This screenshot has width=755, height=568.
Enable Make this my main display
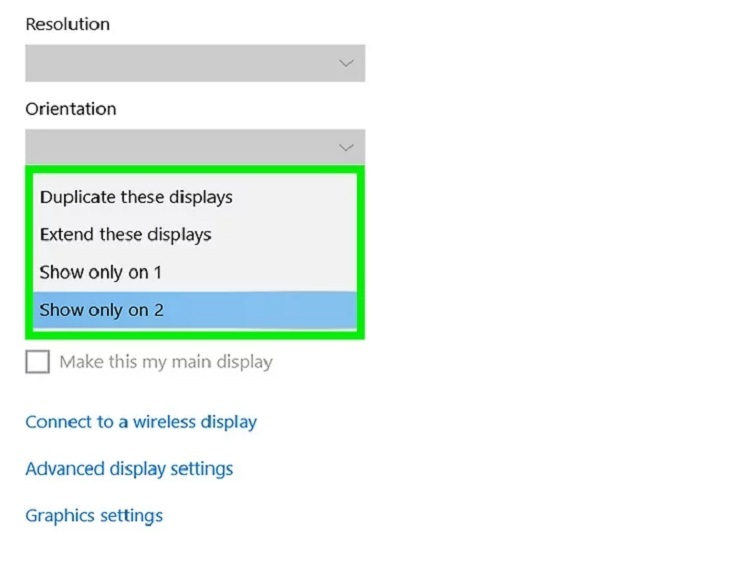(x=37, y=362)
